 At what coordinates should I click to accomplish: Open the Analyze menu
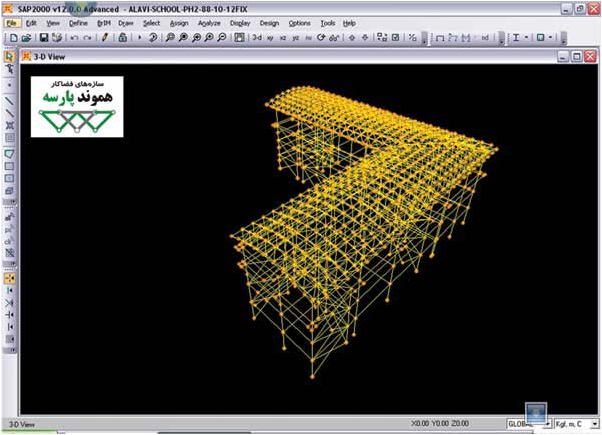[209, 22]
